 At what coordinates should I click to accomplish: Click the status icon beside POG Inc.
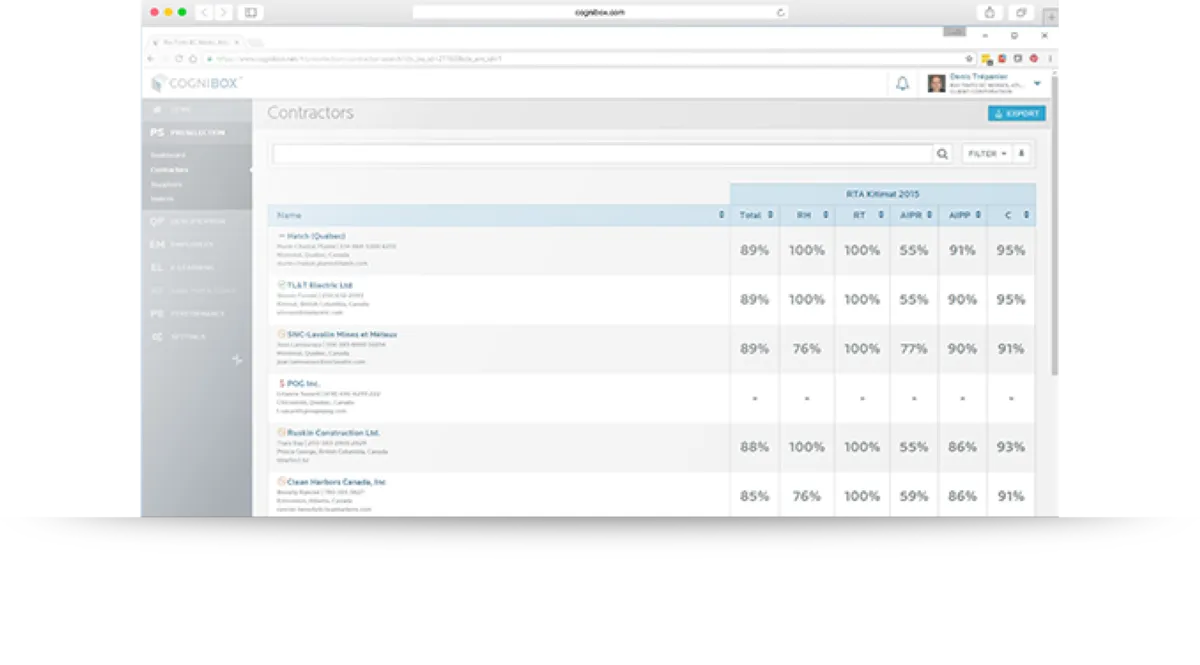(281, 383)
